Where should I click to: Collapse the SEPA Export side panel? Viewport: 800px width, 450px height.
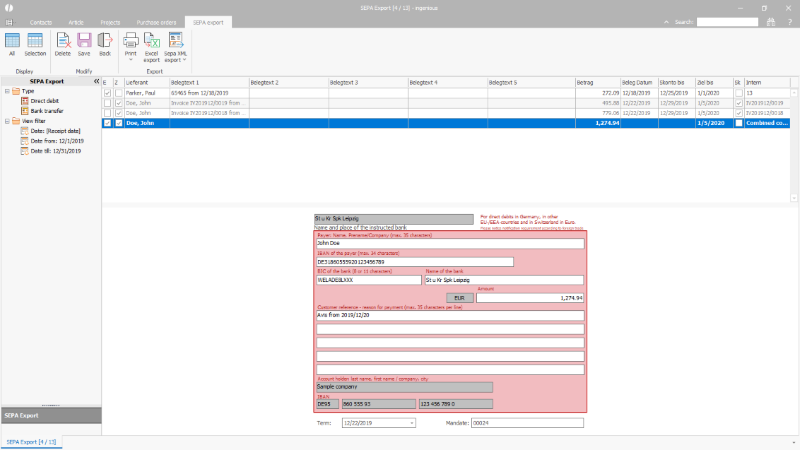[96, 81]
